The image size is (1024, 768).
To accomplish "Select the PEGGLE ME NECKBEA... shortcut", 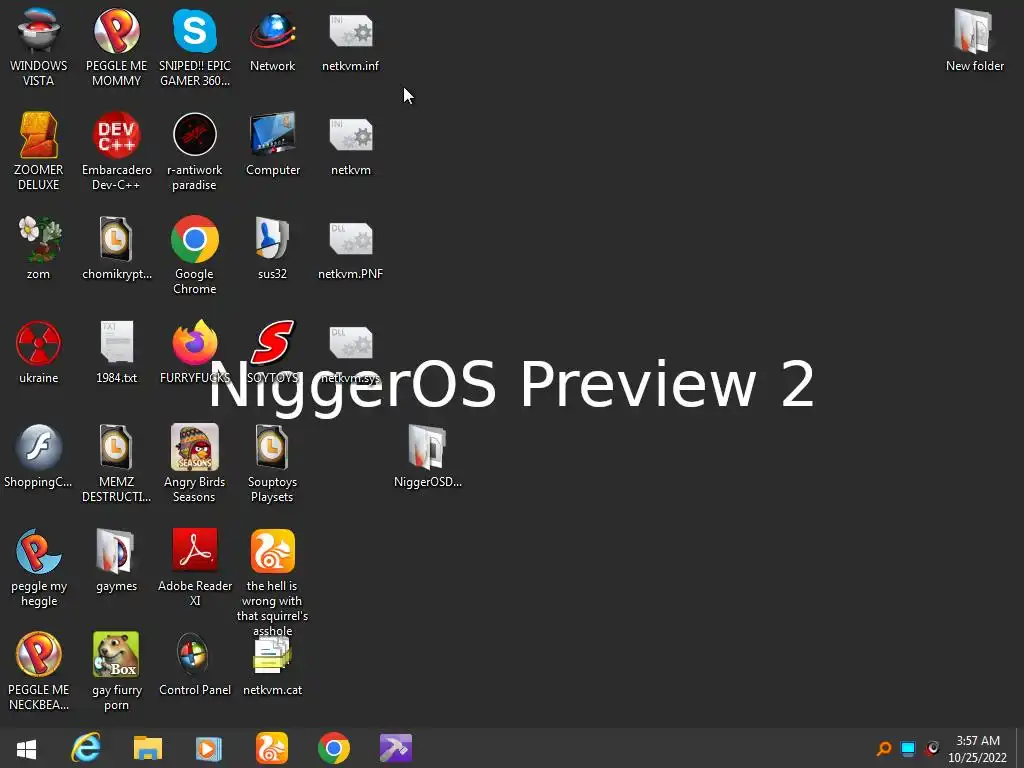I will coord(39,671).
